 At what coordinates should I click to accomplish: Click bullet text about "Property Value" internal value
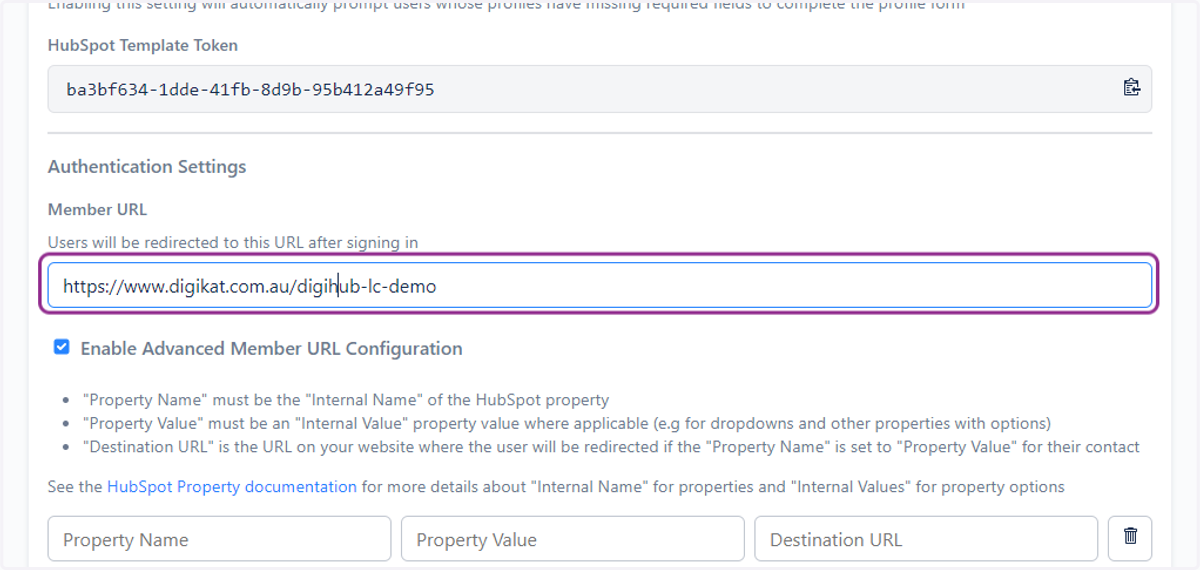point(567,423)
